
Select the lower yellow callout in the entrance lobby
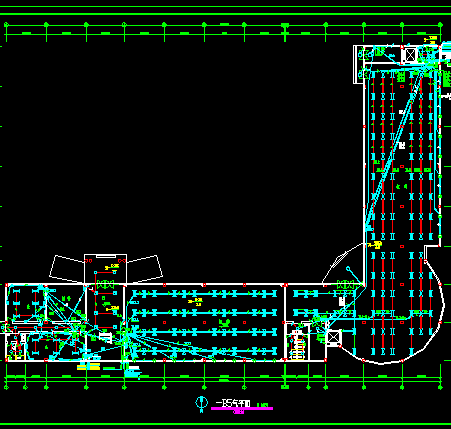point(112,308)
